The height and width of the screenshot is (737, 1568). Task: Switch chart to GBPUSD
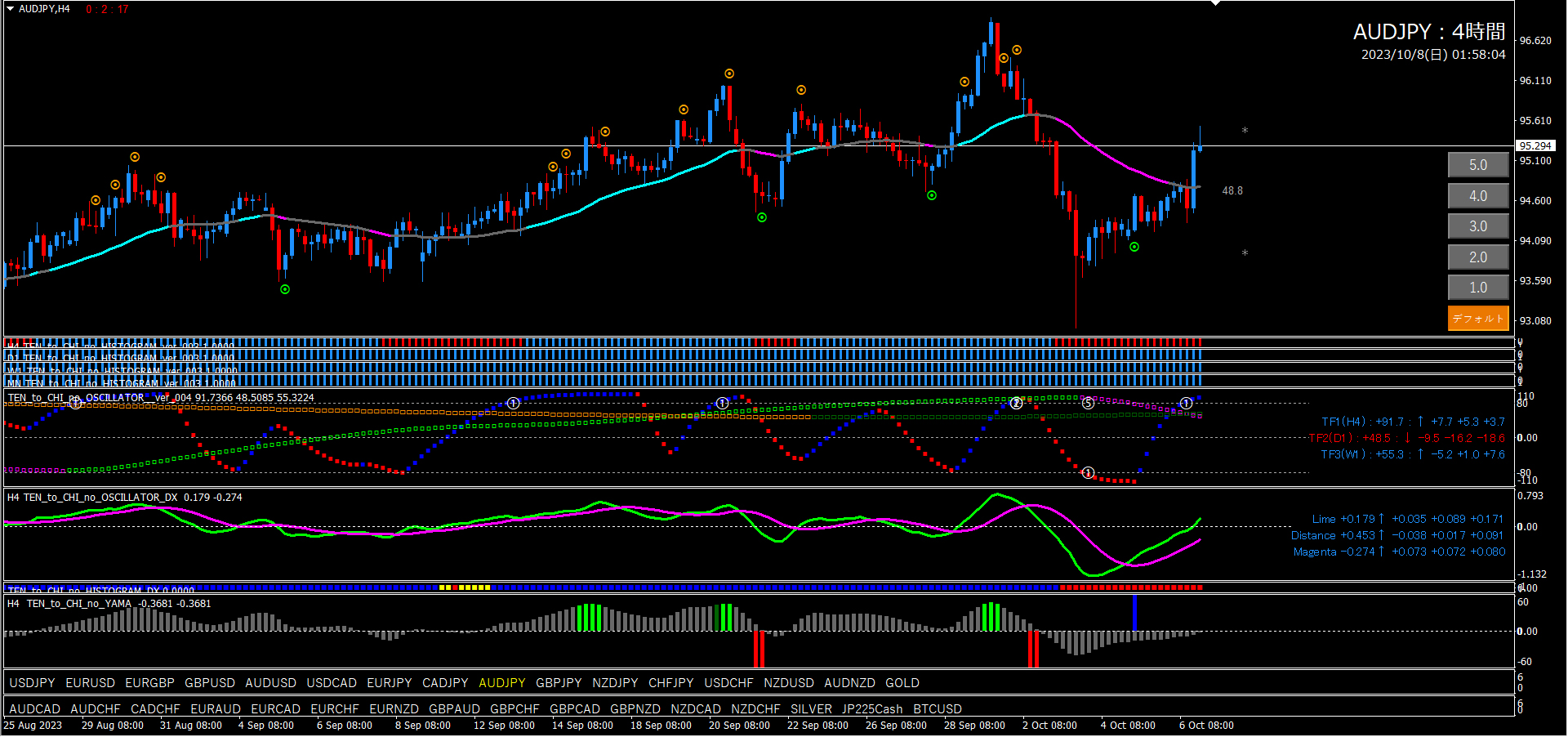point(210,683)
